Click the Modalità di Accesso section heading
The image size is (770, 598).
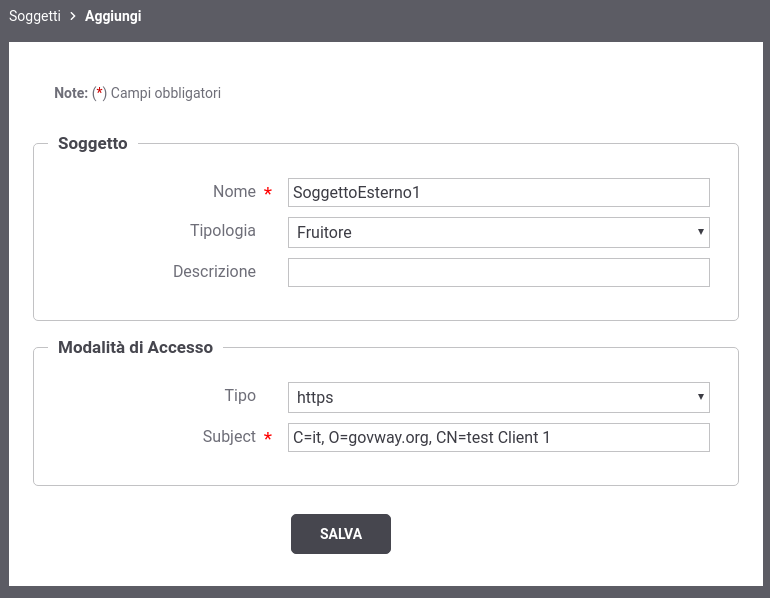136,348
